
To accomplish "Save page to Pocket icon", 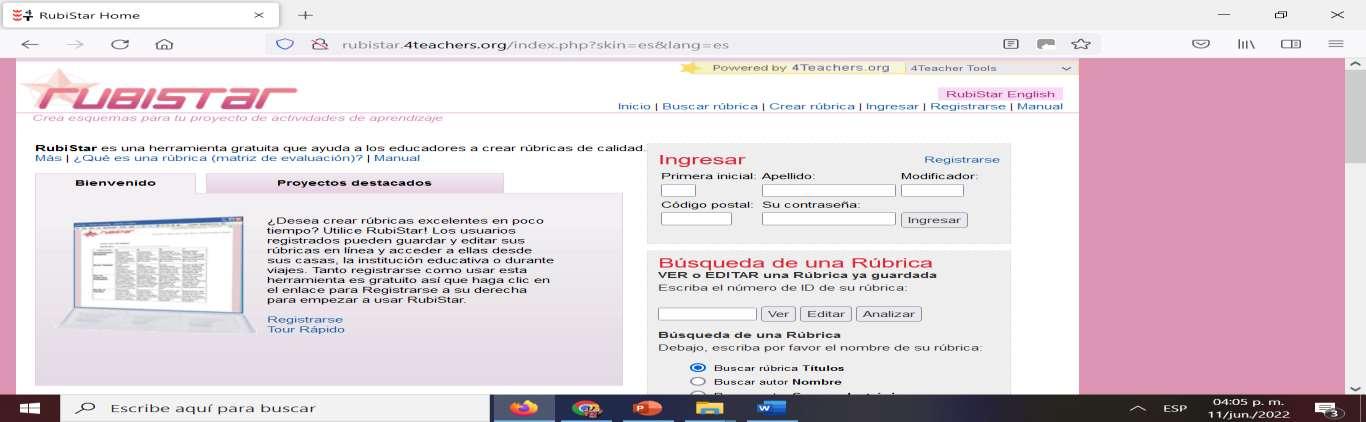I will tap(1201, 44).
